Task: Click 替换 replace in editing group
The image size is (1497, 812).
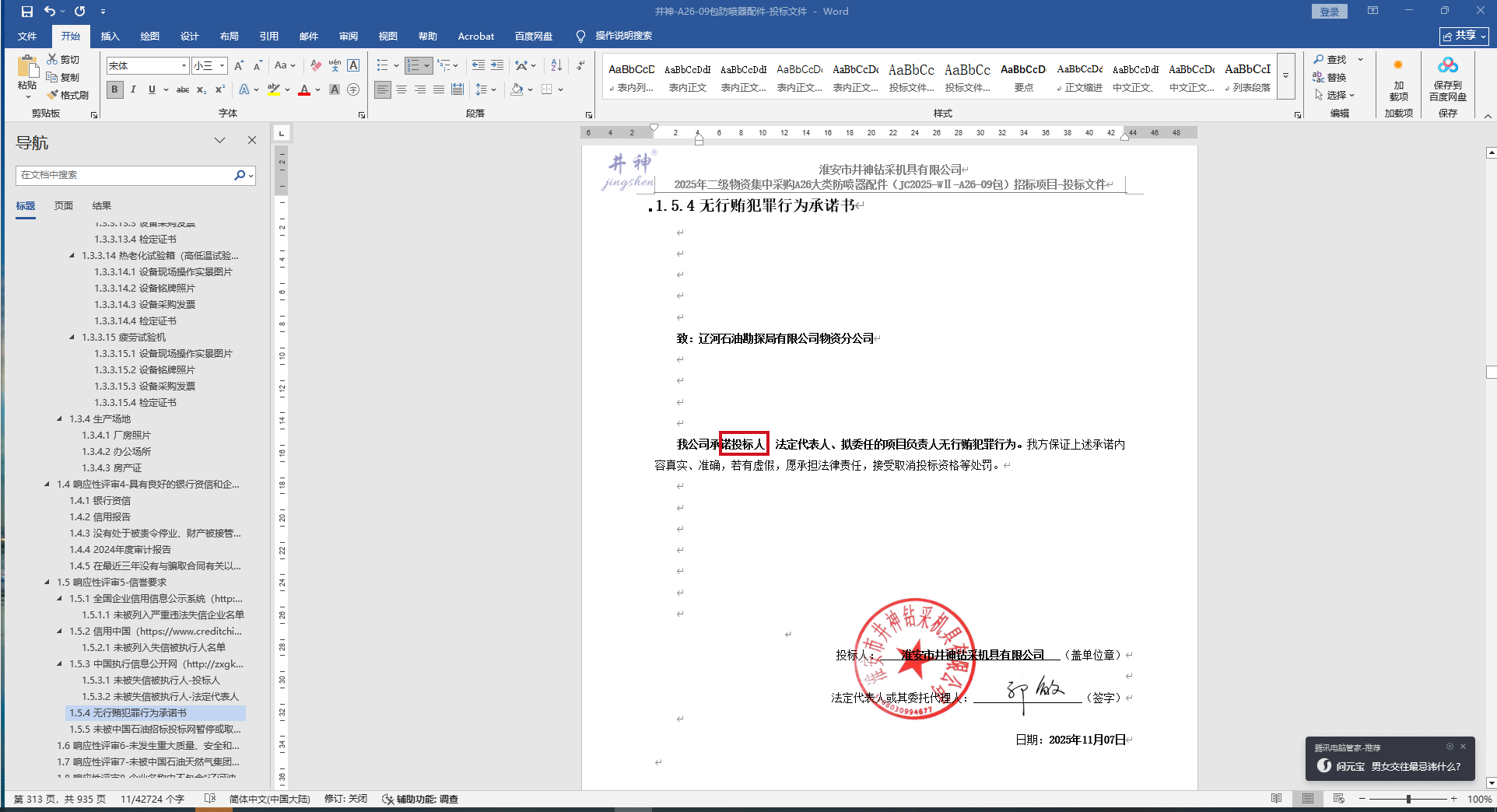Action: pos(1330,77)
